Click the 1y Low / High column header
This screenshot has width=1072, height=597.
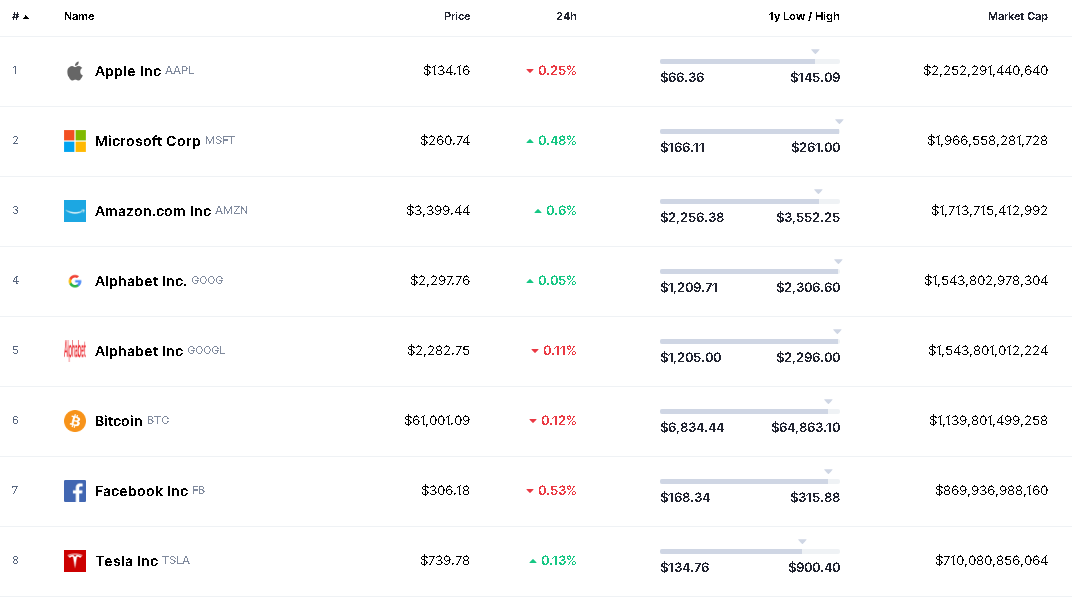[804, 17]
